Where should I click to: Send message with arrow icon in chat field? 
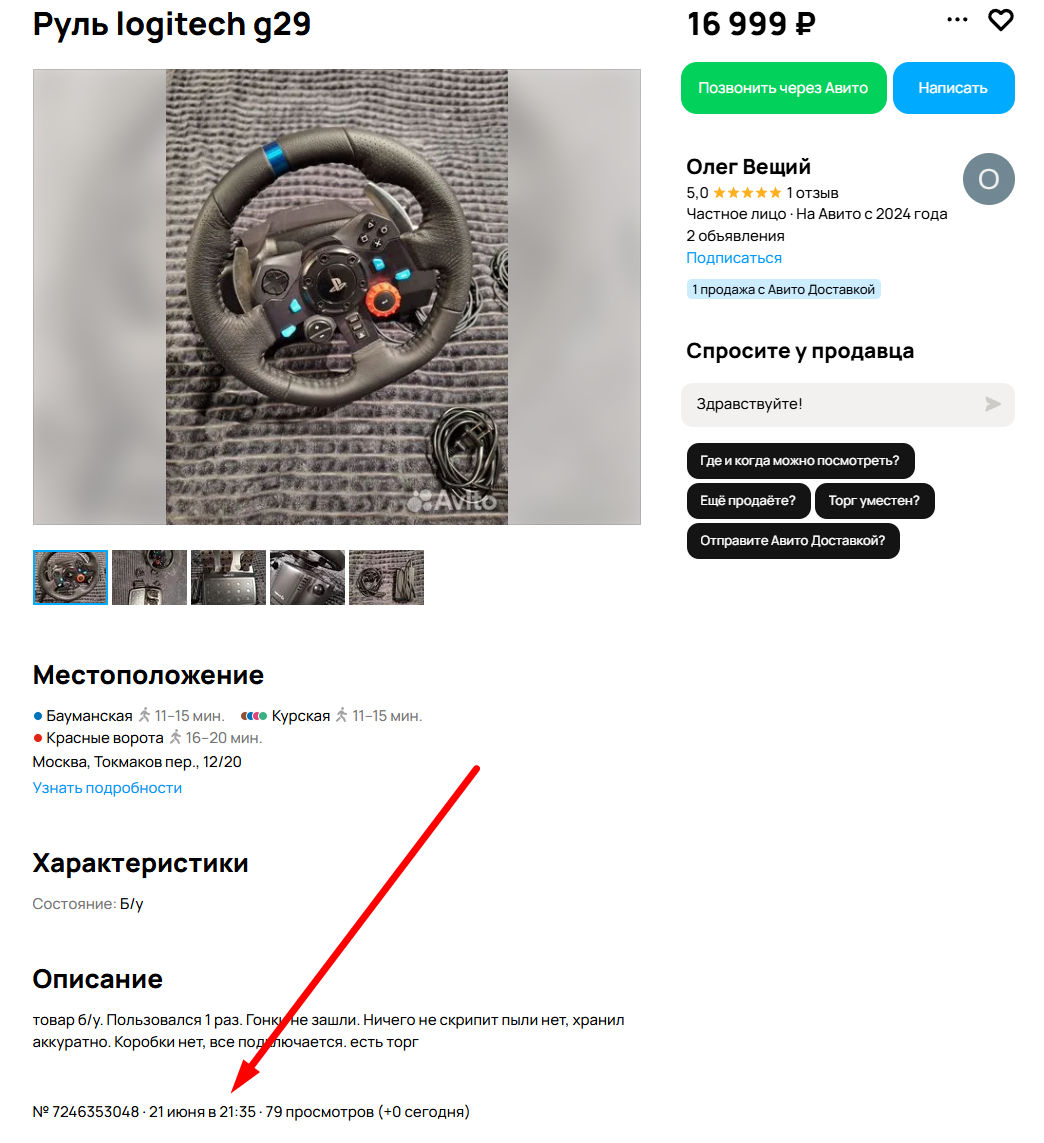coord(992,404)
